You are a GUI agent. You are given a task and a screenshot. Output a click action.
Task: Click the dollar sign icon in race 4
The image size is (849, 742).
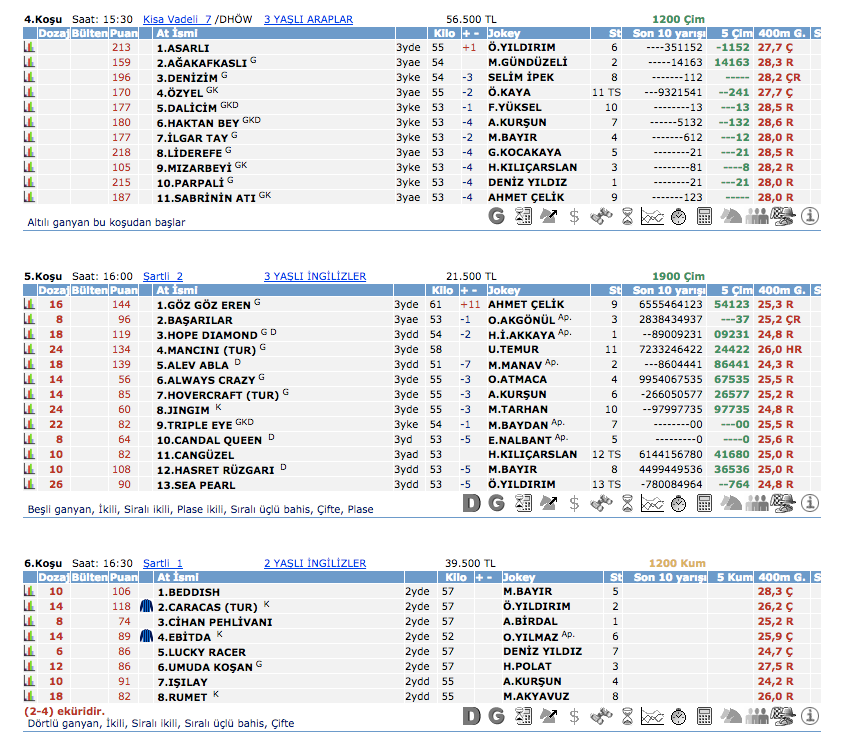pyautogui.click(x=574, y=215)
